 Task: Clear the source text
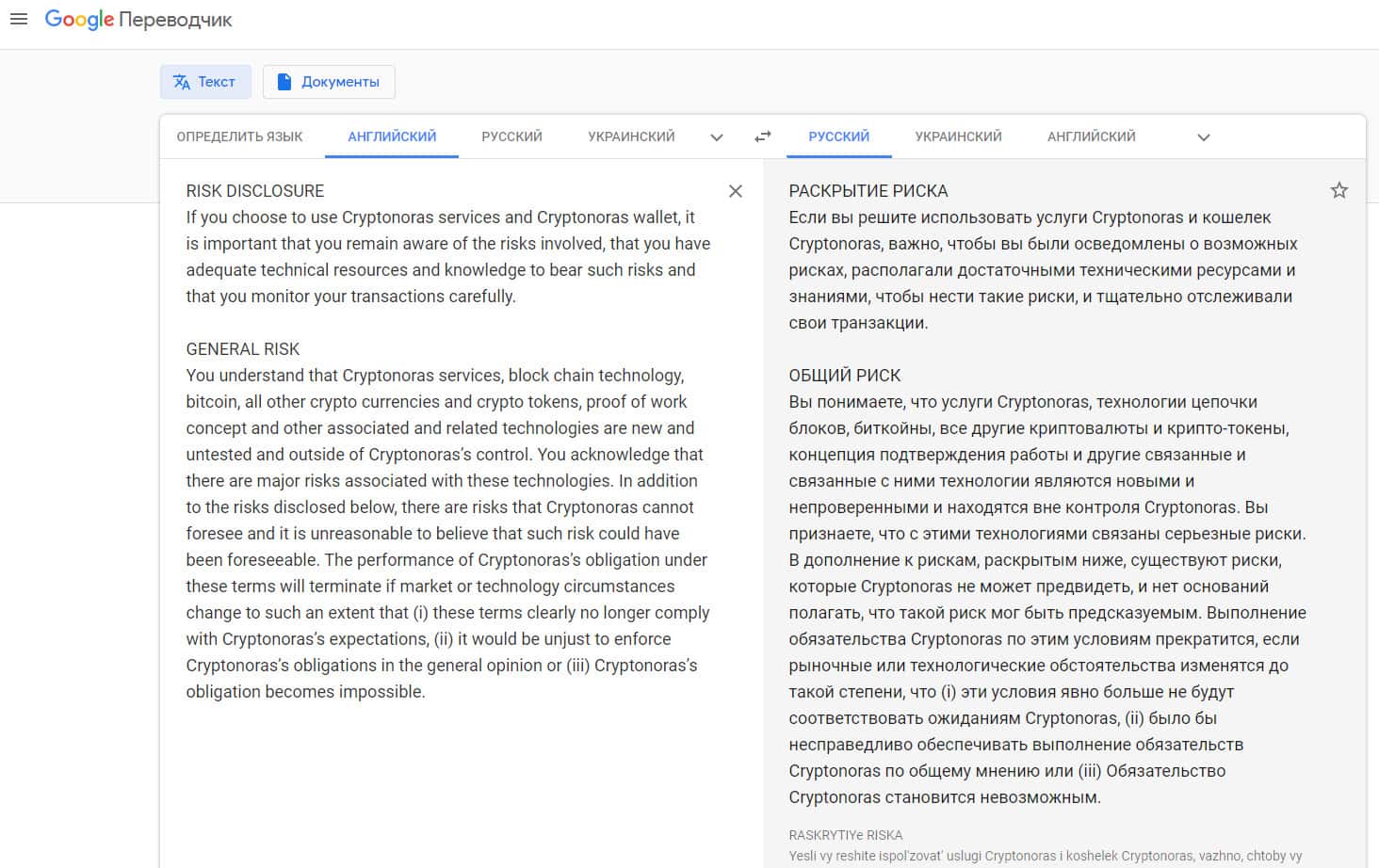pos(736,191)
